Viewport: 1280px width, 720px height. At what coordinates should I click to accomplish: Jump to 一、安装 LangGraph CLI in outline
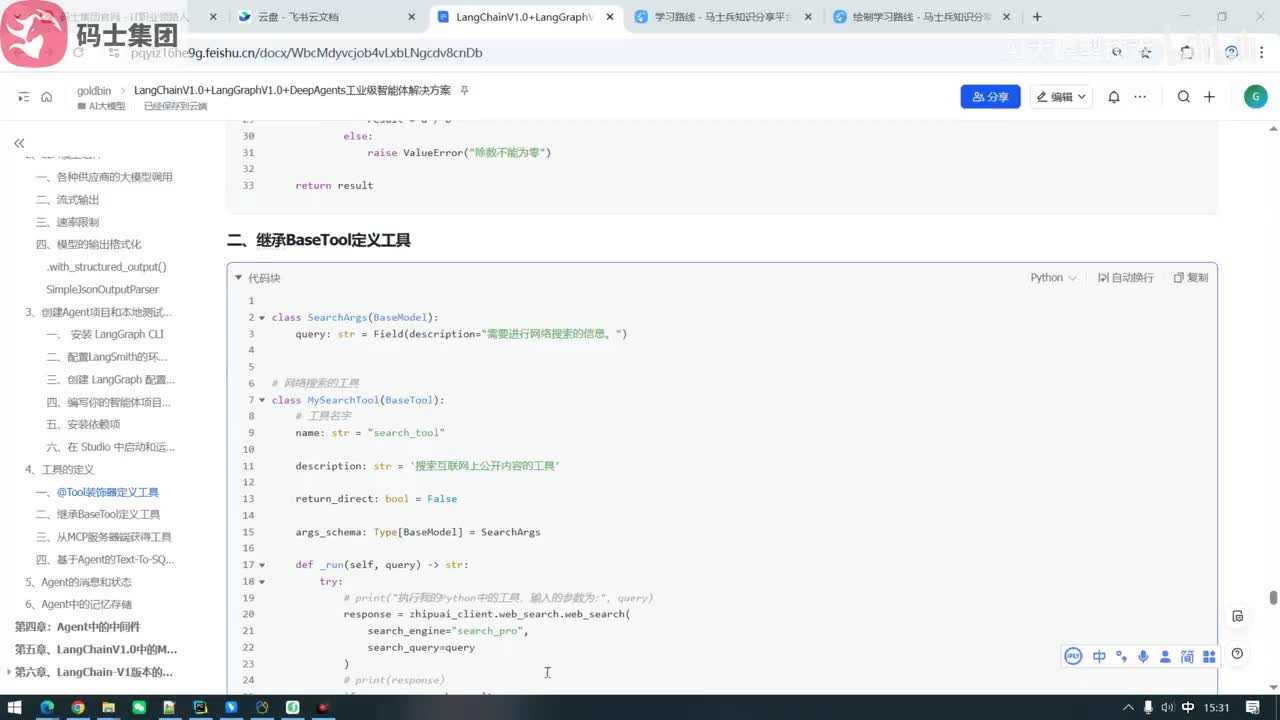tap(105, 334)
